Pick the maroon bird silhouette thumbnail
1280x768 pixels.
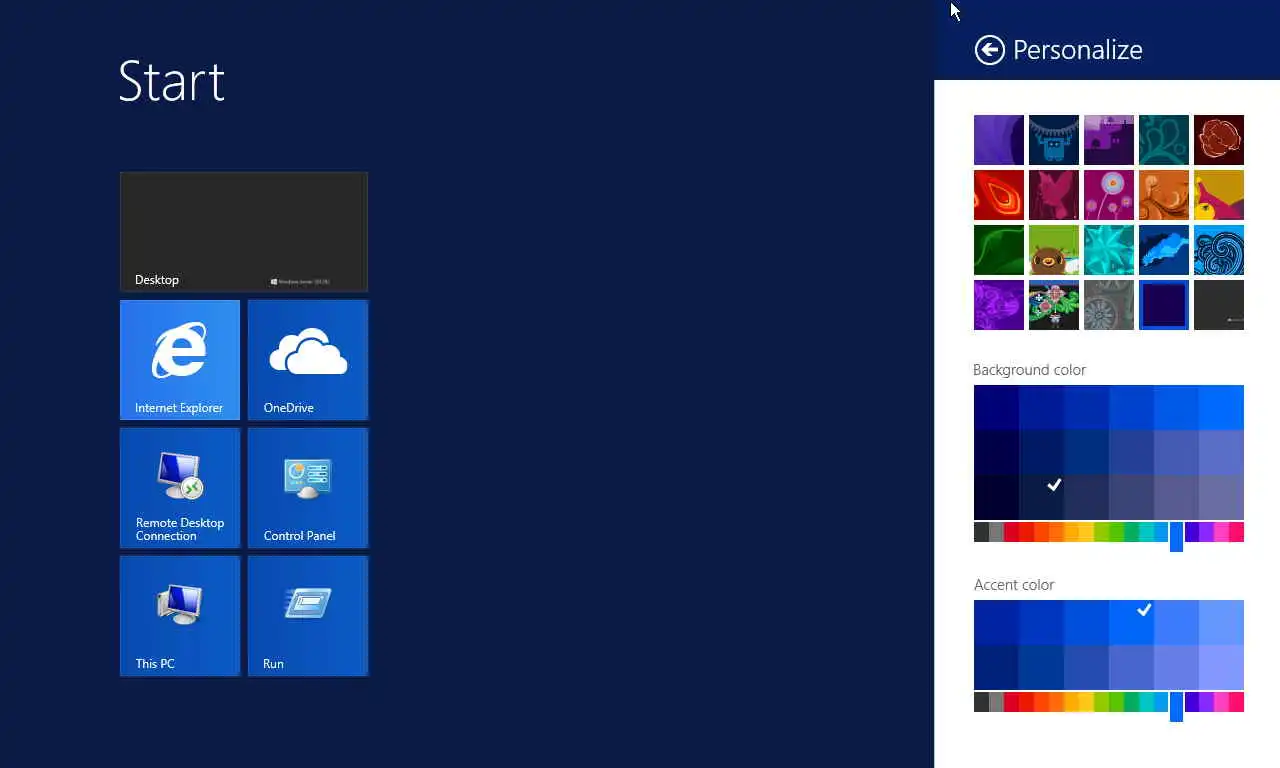coord(1054,195)
